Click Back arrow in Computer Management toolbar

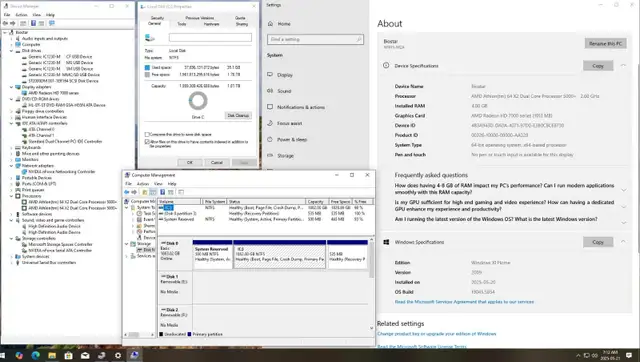(127, 192)
